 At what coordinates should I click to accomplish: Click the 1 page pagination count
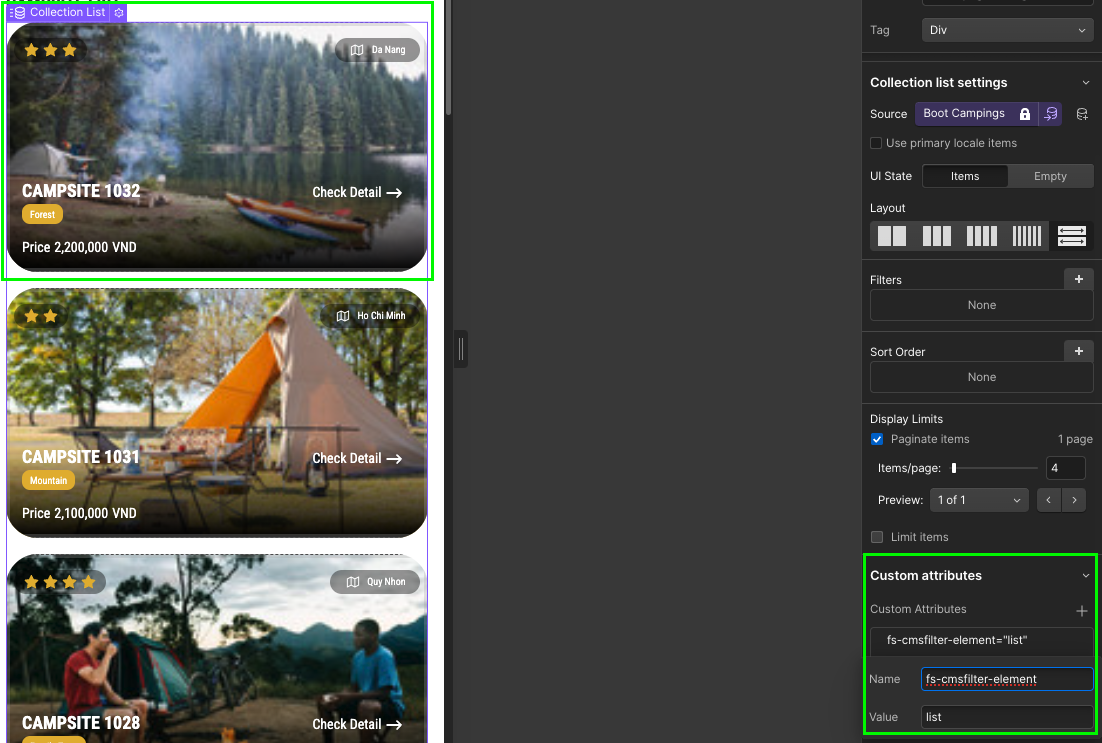[1075, 439]
